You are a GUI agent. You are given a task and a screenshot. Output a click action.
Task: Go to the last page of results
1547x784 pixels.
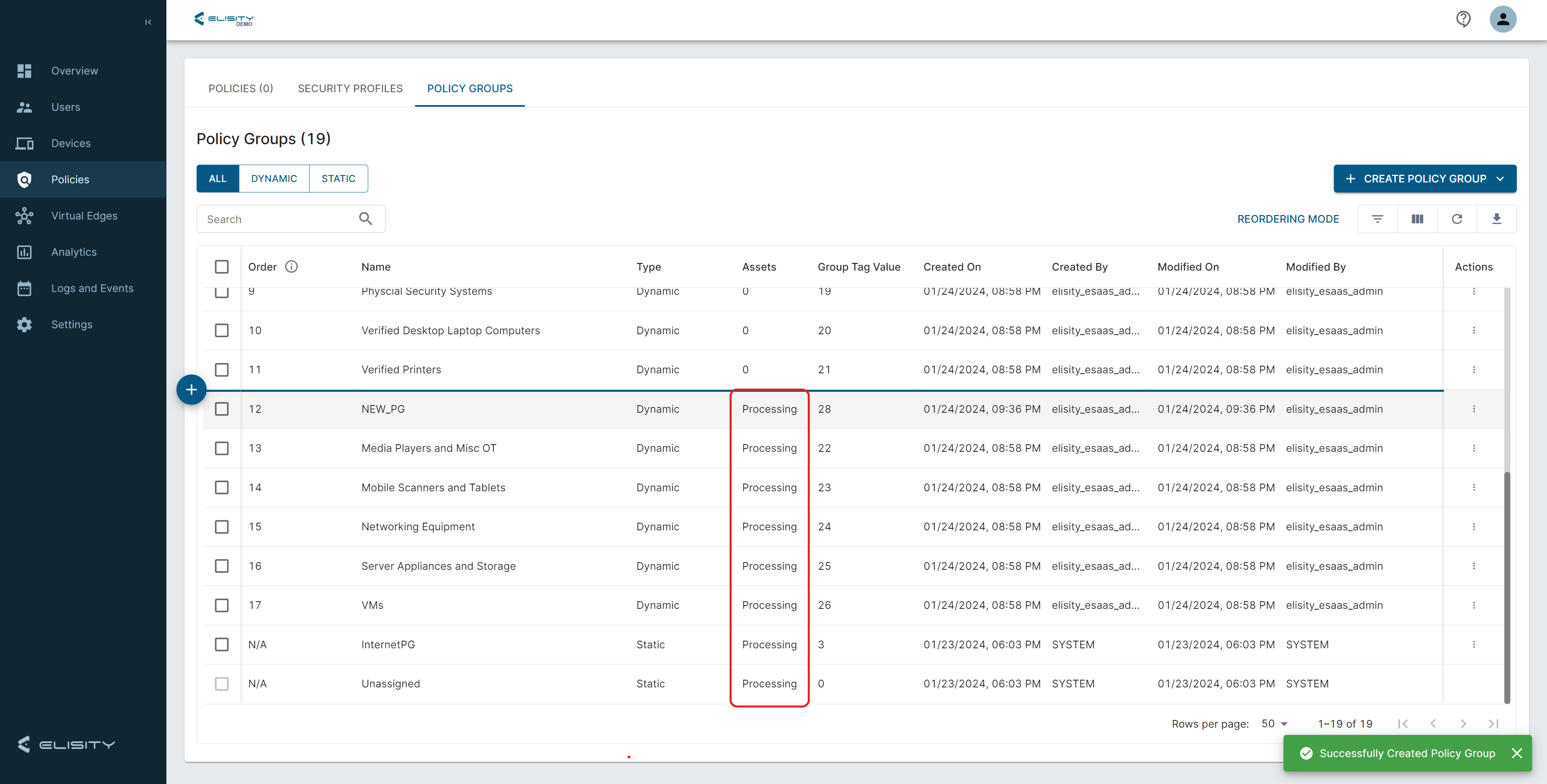tap(1493, 724)
